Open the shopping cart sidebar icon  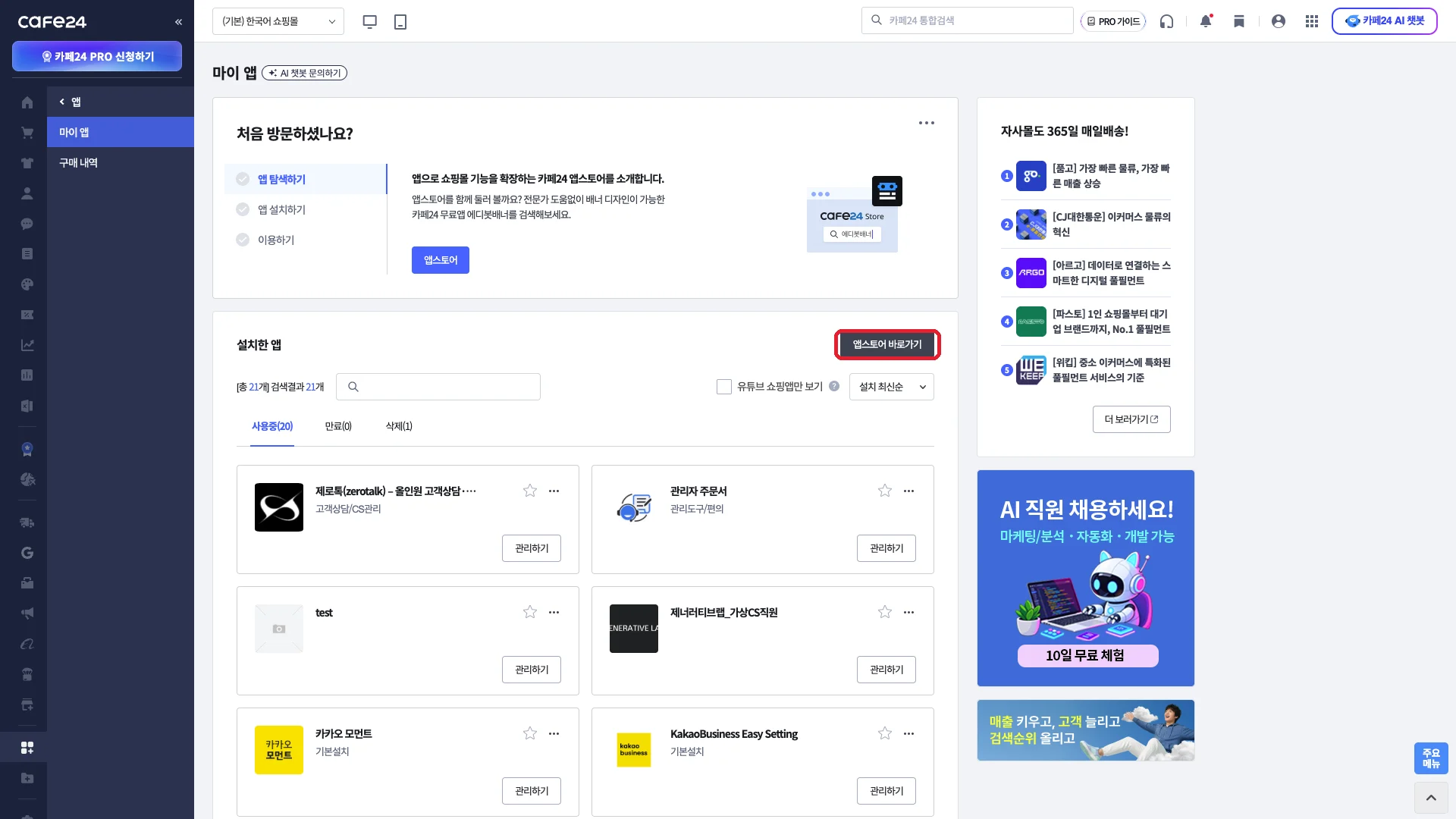[27, 133]
